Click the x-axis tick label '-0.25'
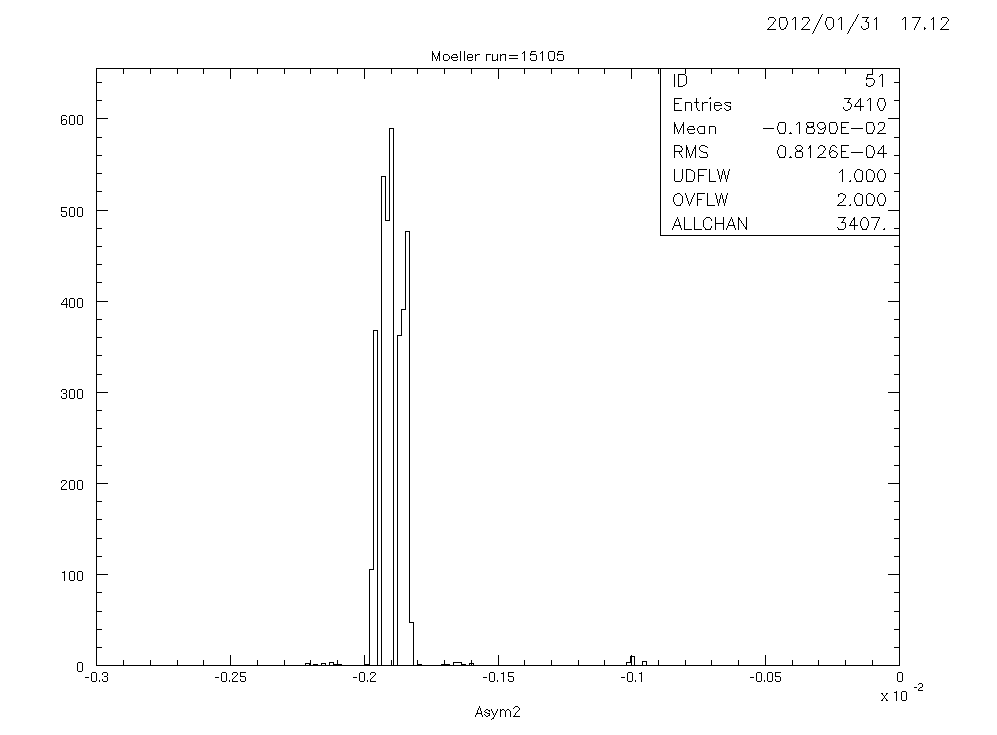The height and width of the screenshot is (735, 997). click(x=230, y=678)
